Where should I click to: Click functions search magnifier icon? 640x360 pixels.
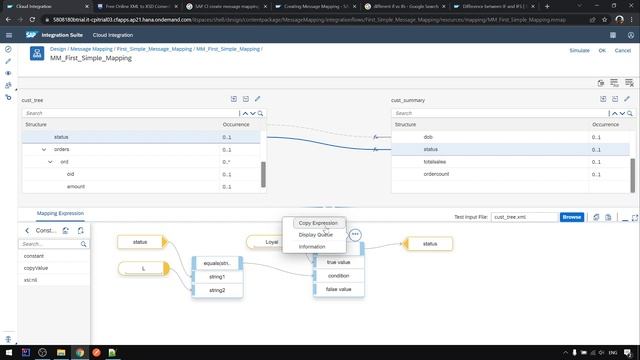tap(84, 244)
